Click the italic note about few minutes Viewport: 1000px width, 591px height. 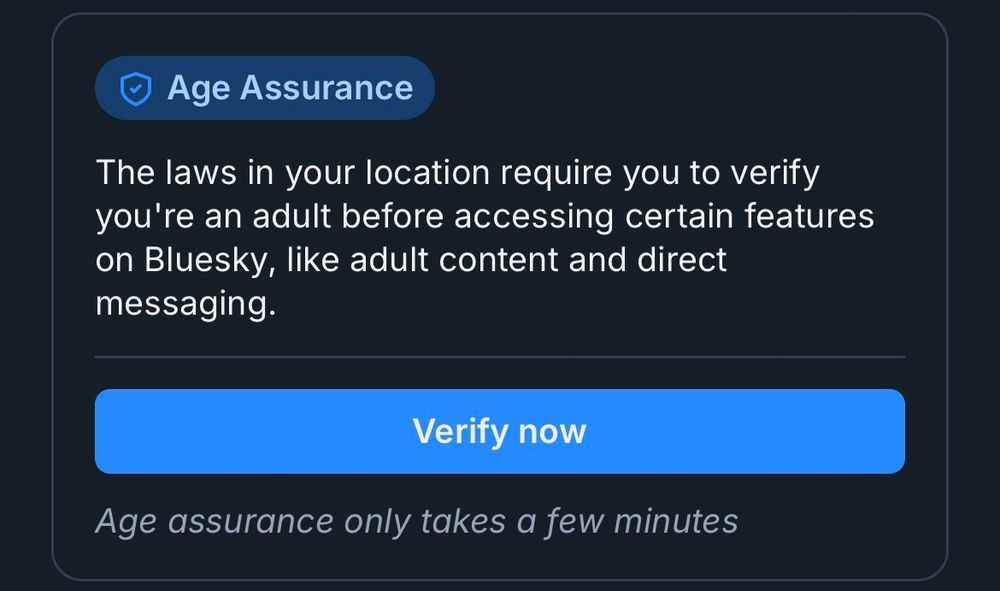[415, 520]
